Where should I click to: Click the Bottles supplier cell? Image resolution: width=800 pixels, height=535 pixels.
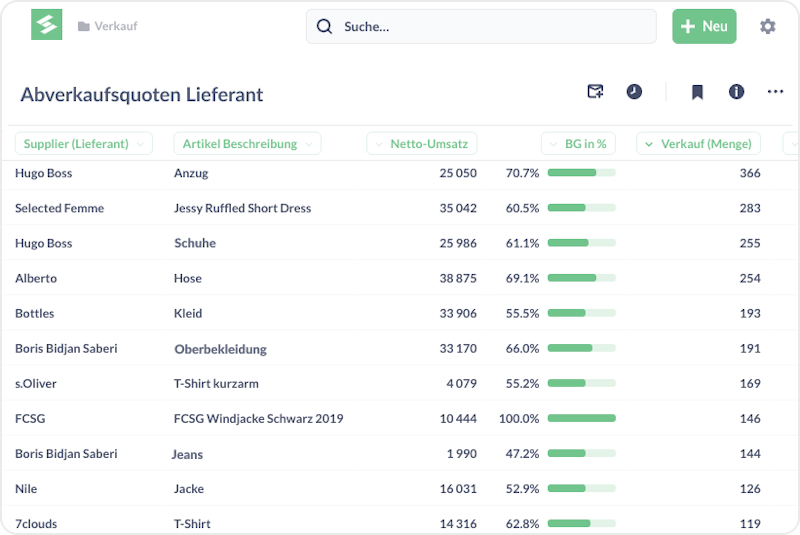pos(35,313)
